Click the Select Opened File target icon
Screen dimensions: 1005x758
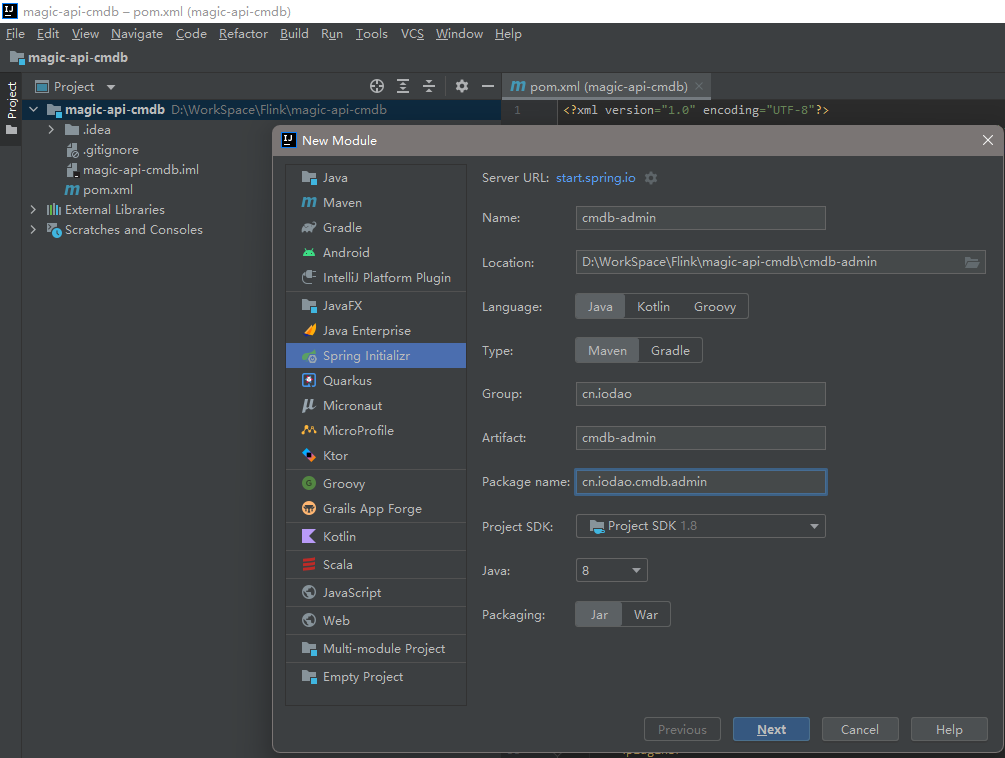377,86
